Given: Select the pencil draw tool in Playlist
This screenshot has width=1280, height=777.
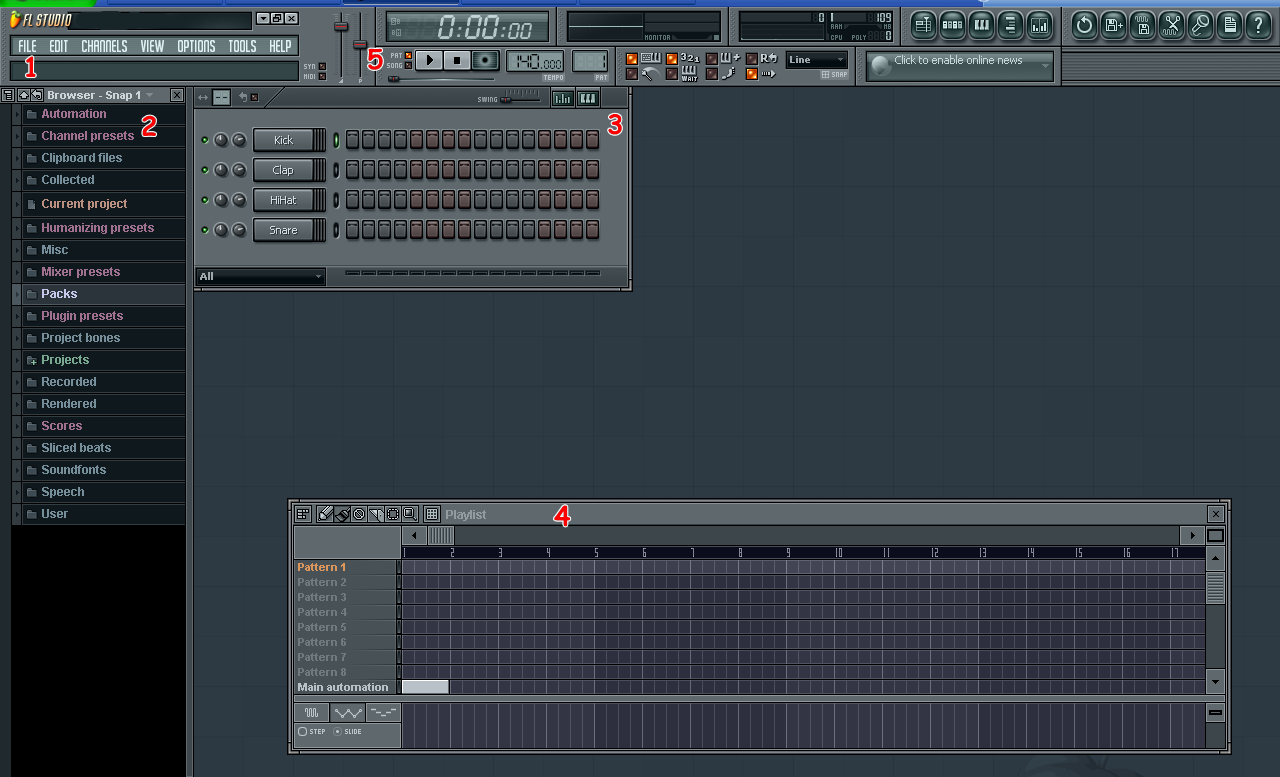Looking at the screenshot, I should coord(325,514).
